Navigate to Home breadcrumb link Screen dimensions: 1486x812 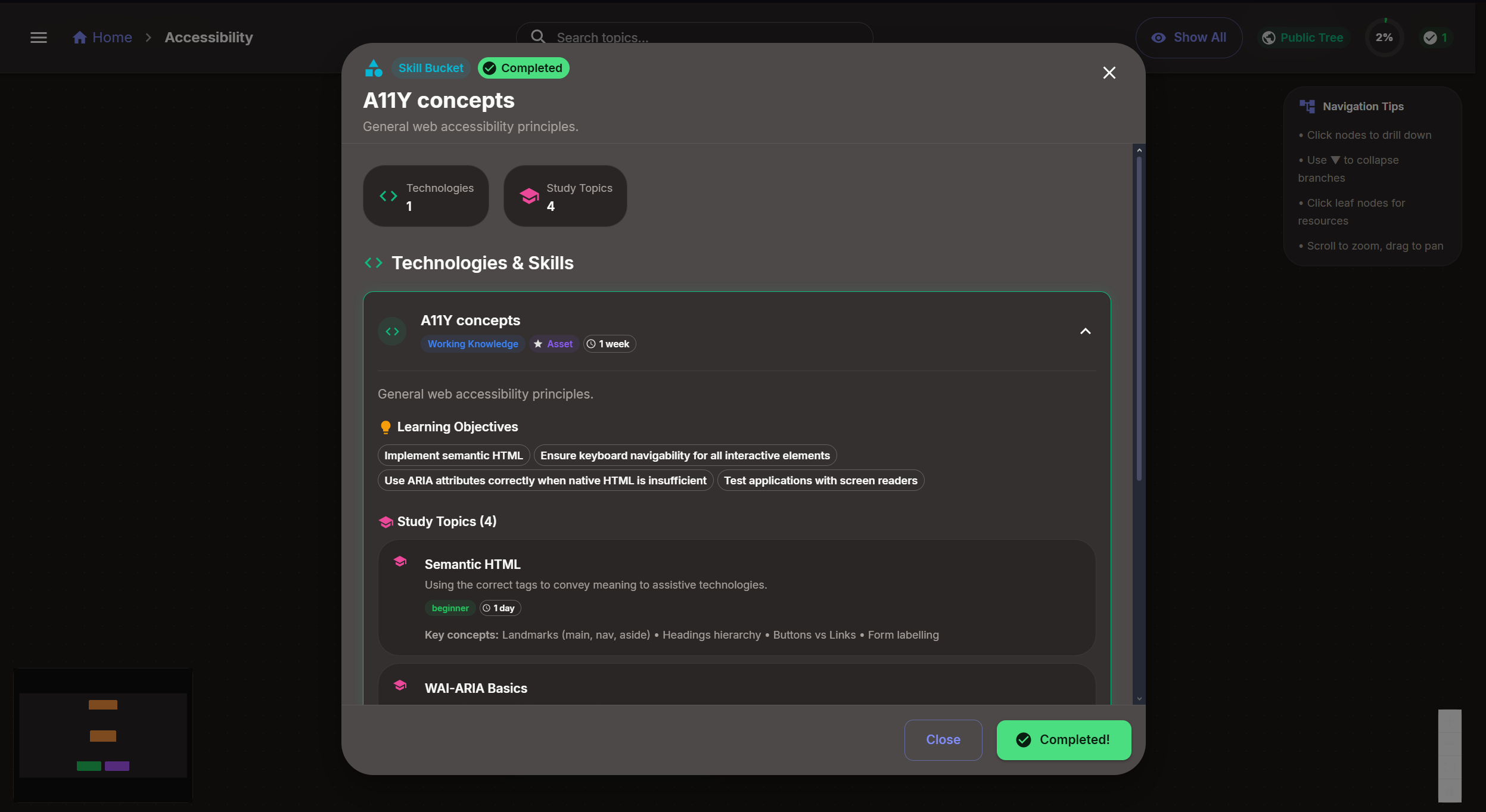click(112, 38)
